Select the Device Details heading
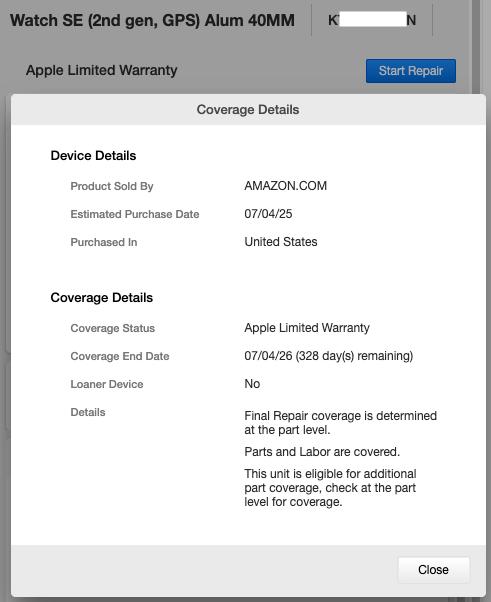The image size is (491, 602). tap(93, 155)
